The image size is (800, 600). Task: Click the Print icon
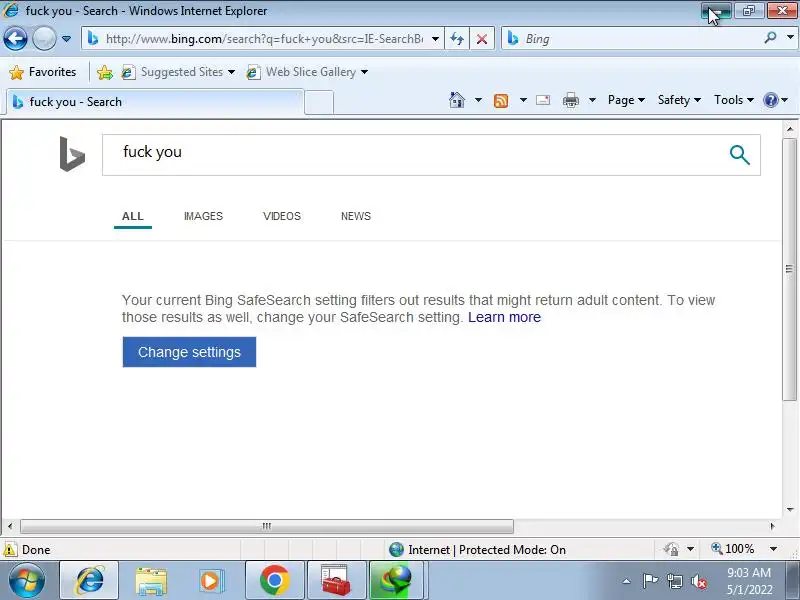pyautogui.click(x=570, y=100)
